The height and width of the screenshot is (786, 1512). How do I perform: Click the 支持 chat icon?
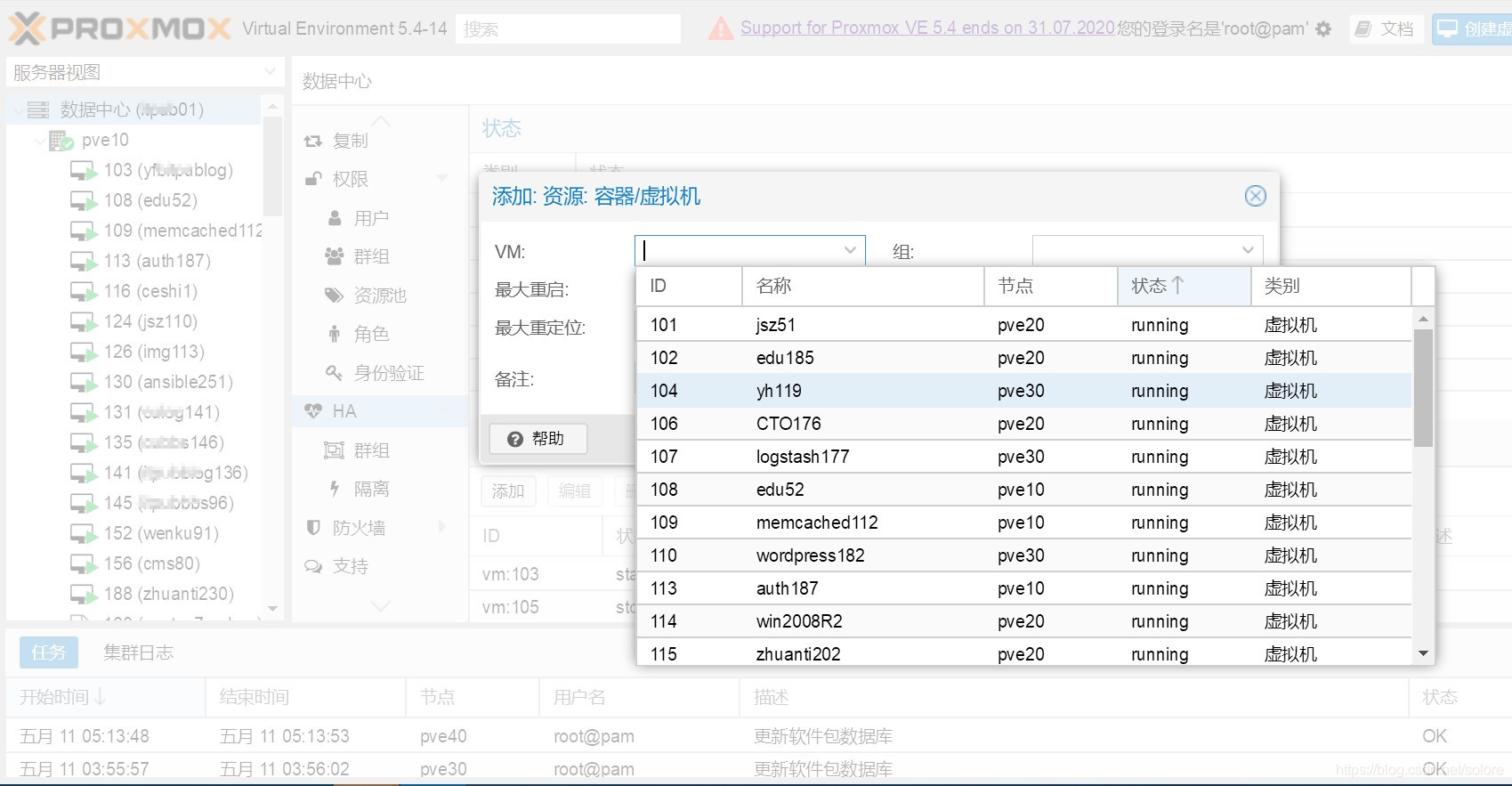pos(313,566)
